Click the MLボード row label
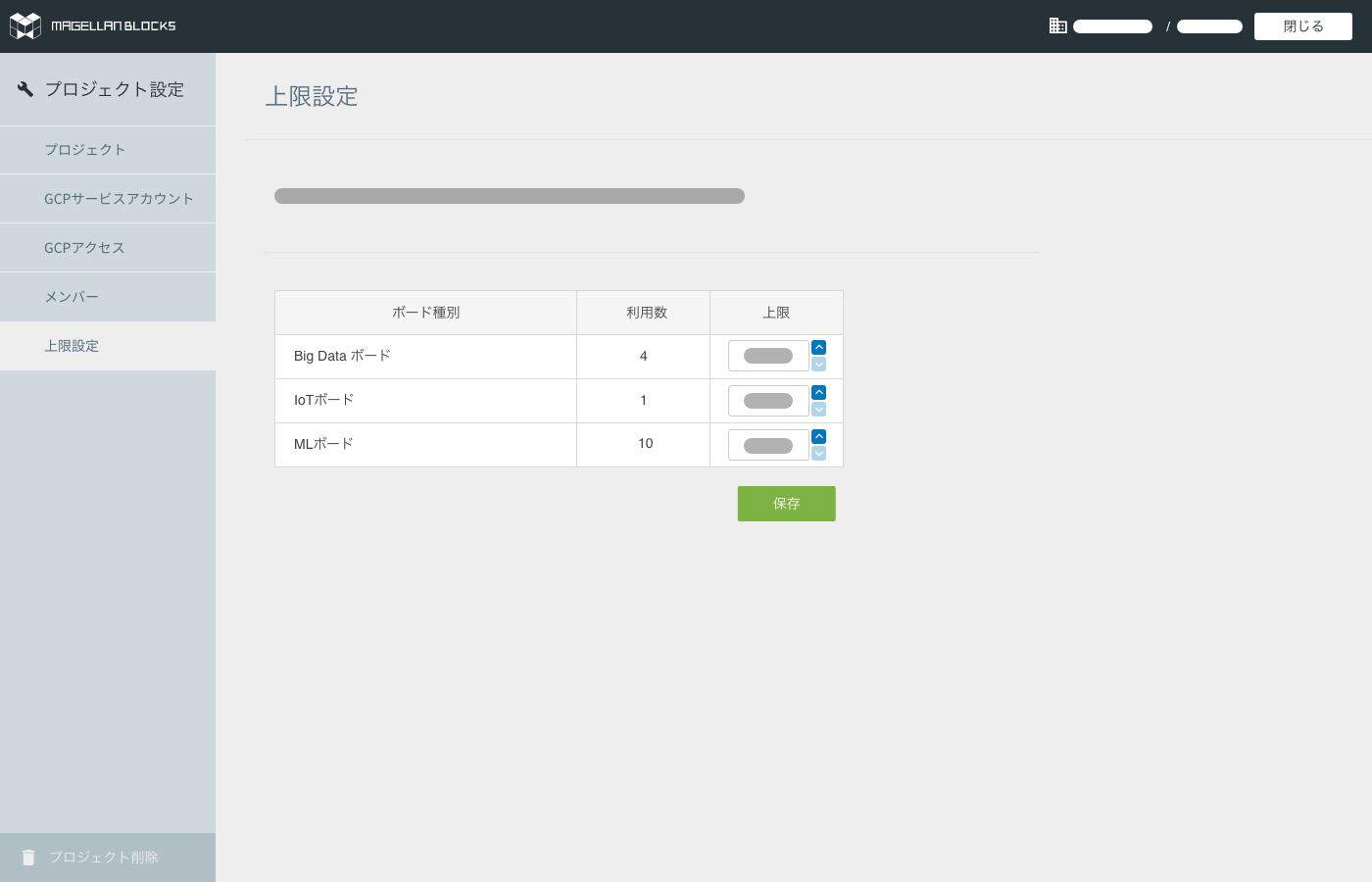 coord(323,444)
